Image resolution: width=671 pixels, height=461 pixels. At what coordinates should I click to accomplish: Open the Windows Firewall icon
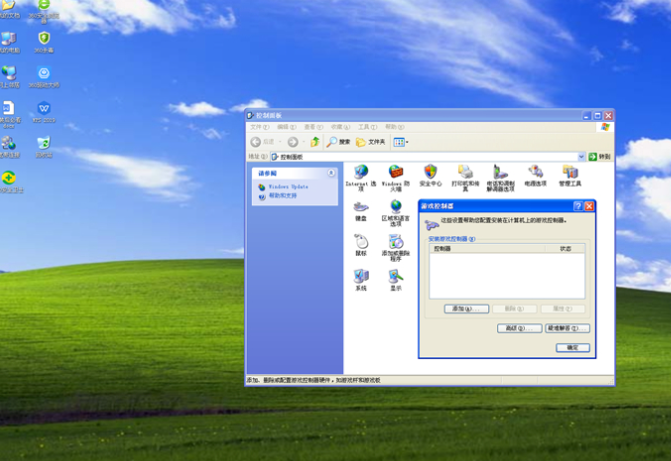point(396,178)
